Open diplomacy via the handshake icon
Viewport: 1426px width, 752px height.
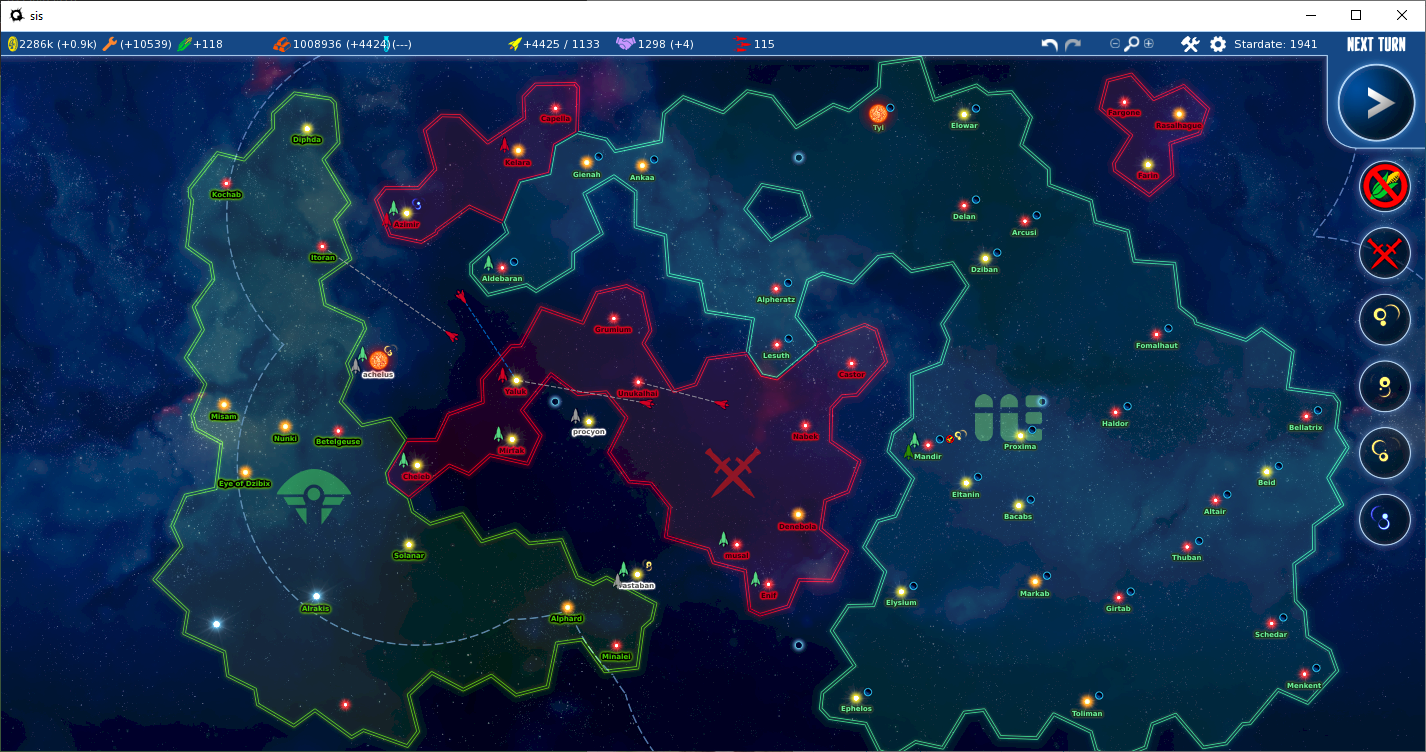[625, 44]
